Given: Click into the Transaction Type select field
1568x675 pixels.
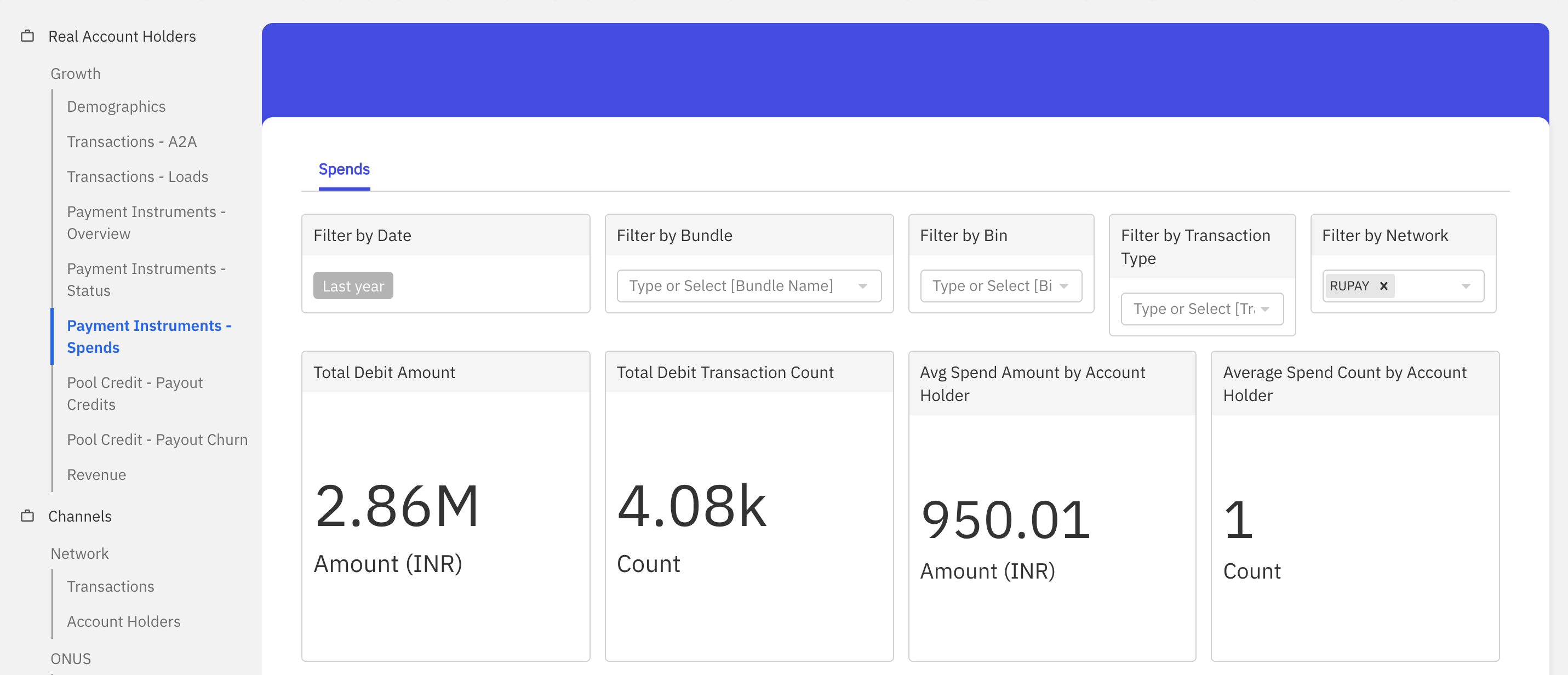Looking at the screenshot, I should tap(1202, 309).
